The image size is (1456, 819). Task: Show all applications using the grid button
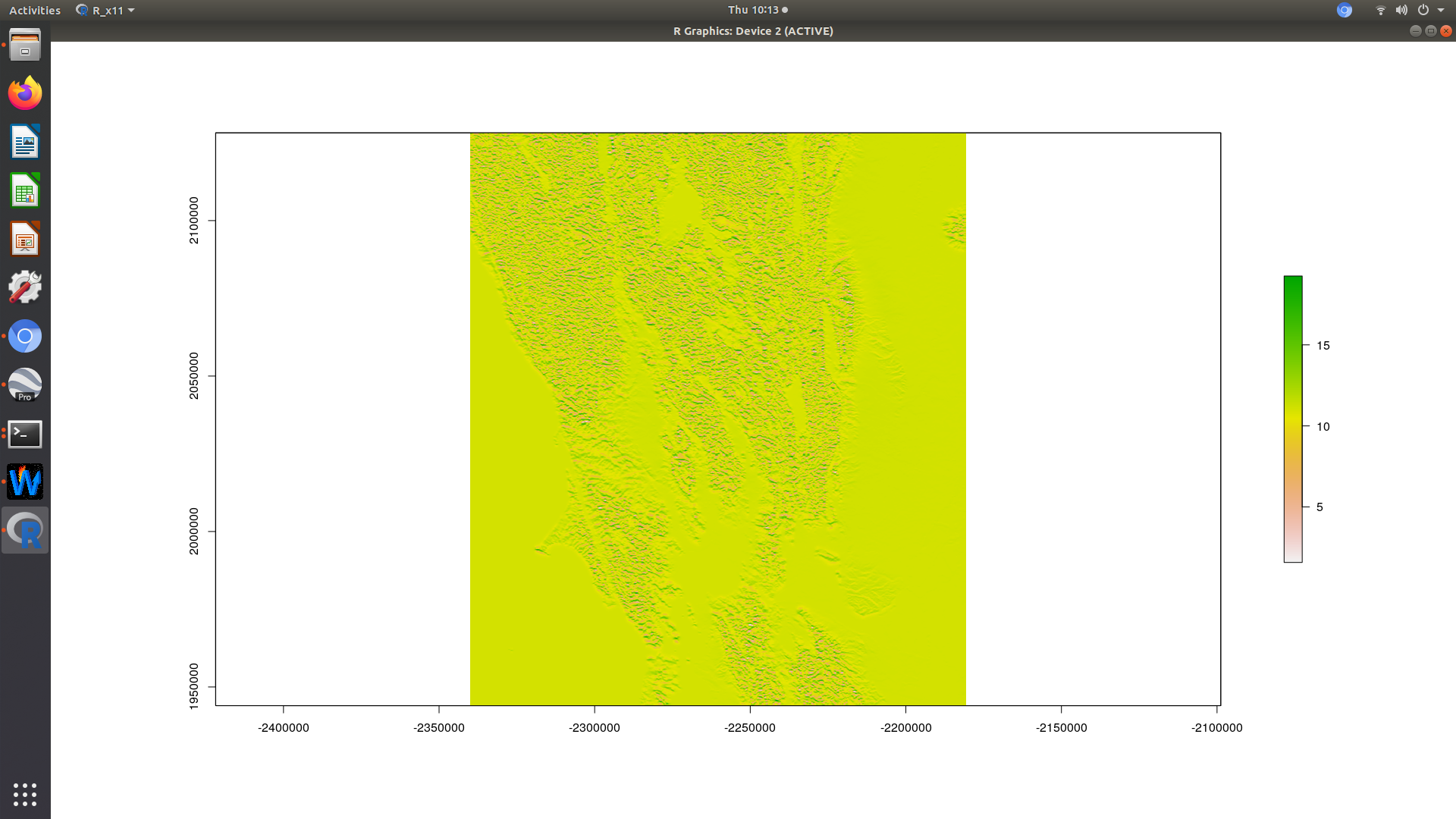(25, 795)
